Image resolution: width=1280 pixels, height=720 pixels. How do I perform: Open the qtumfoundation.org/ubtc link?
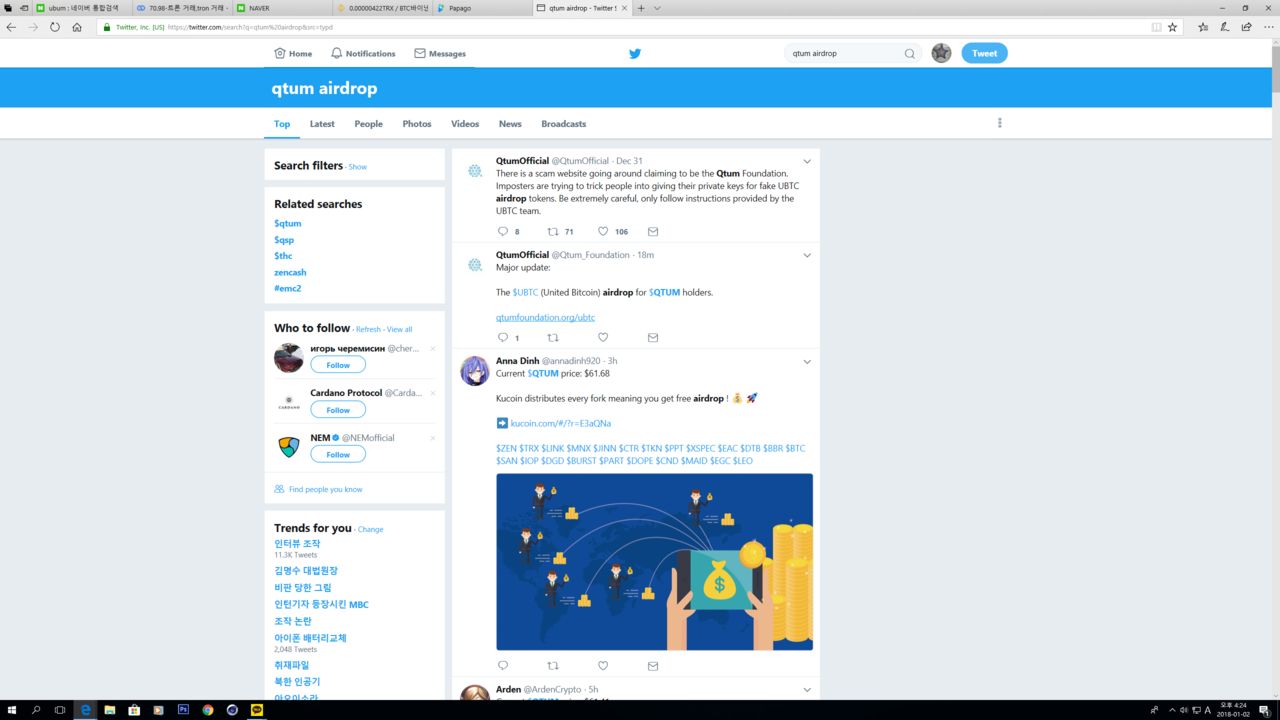(x=545, y=318)
